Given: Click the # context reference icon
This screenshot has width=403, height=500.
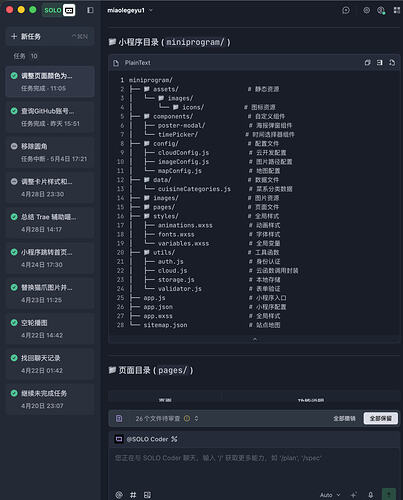Looking at the screenshot, I should pyautogui.click(x=133, y=495).
